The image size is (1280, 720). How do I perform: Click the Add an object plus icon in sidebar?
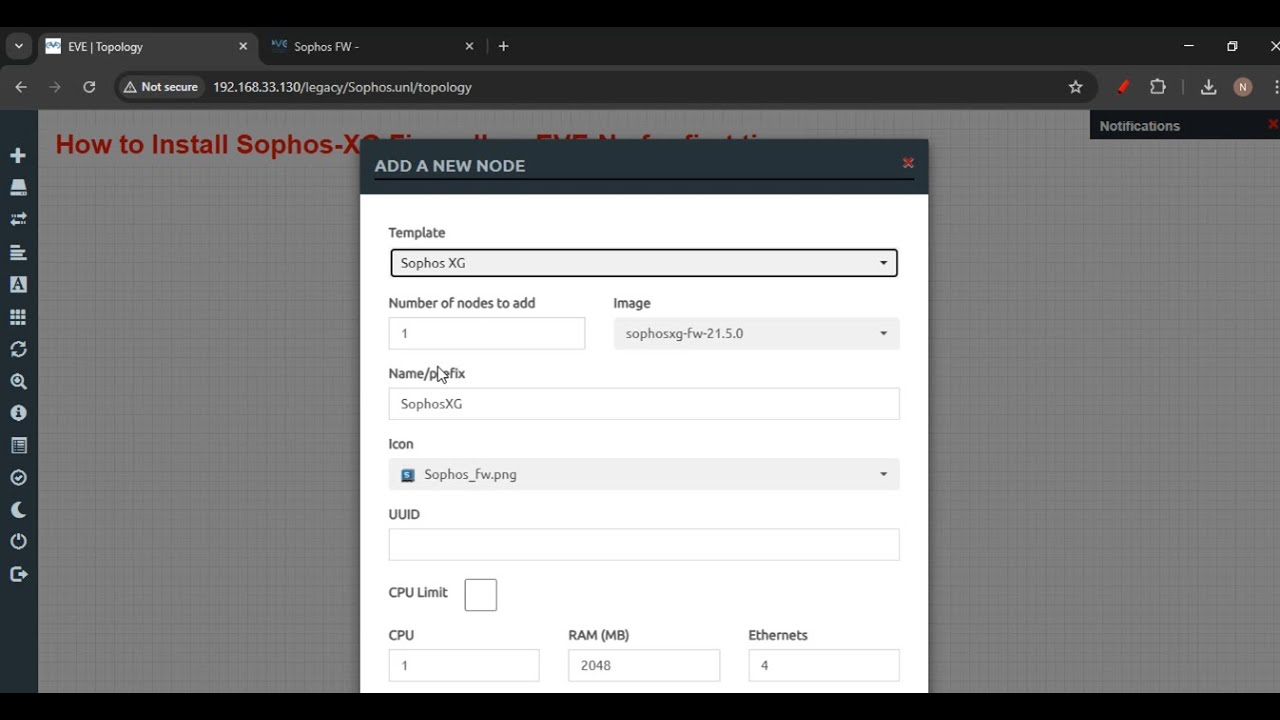18,155
